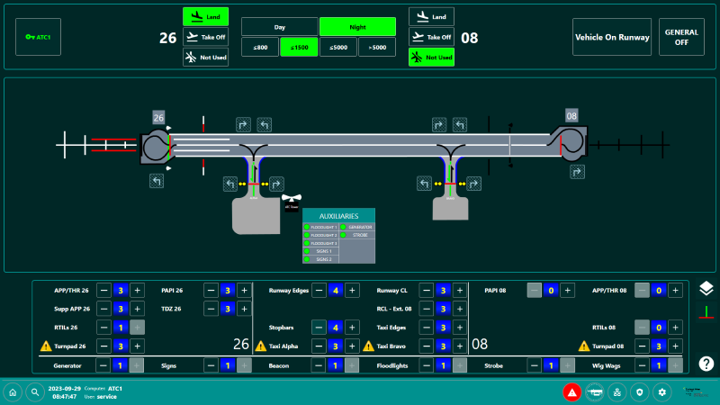Open help via the question mark icon
Viewport: 720px width, 405px height.
click(706, 364)
